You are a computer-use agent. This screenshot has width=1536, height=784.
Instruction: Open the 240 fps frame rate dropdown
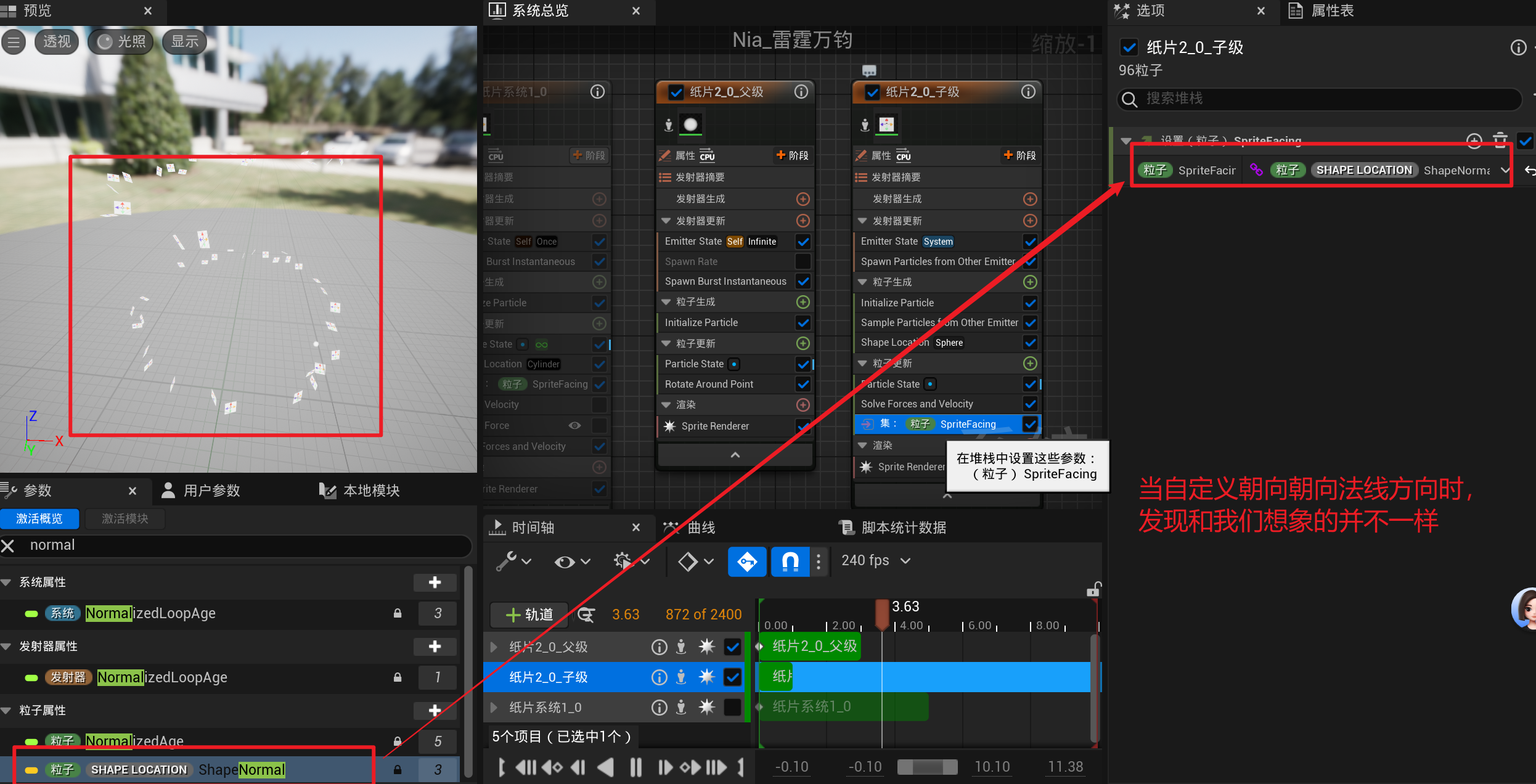pos(876,560)
